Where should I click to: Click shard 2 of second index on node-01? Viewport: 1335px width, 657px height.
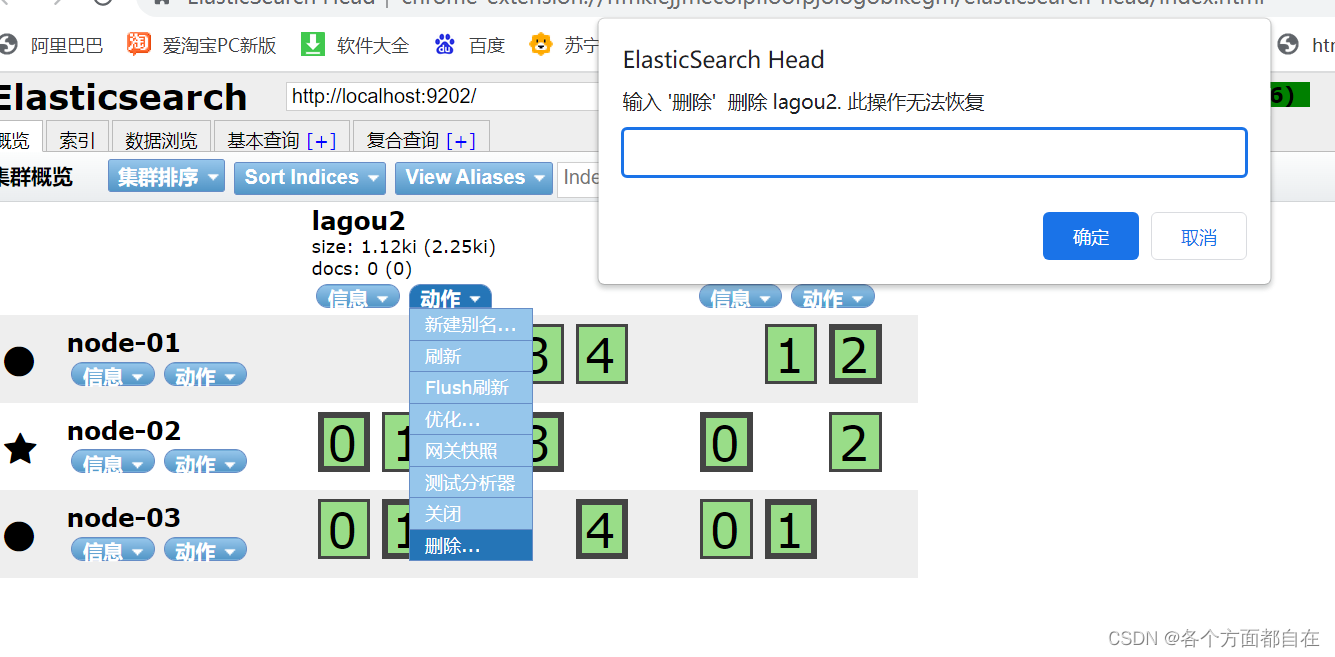(x=855, y=354)
